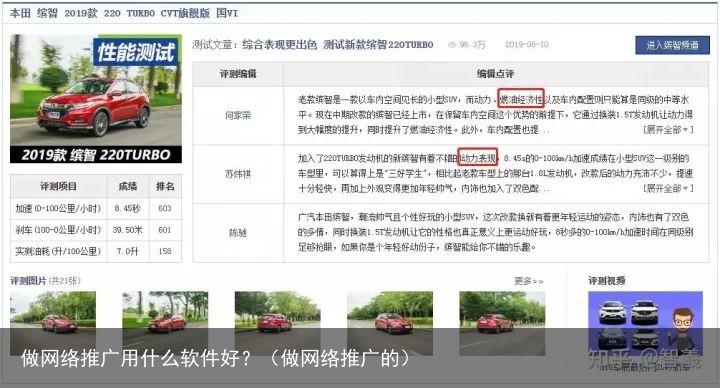Click the highlighted 燃油经济性 keyword

[521, 99]
